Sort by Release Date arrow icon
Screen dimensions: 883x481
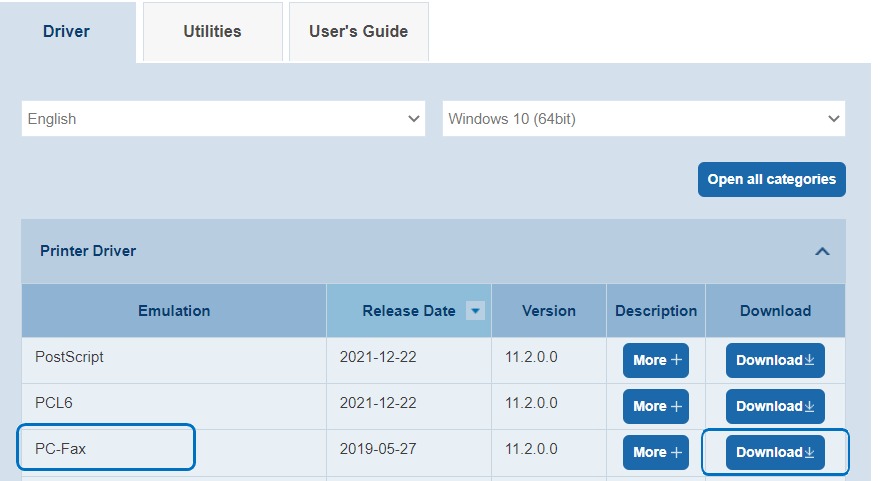tap(476, 311)
